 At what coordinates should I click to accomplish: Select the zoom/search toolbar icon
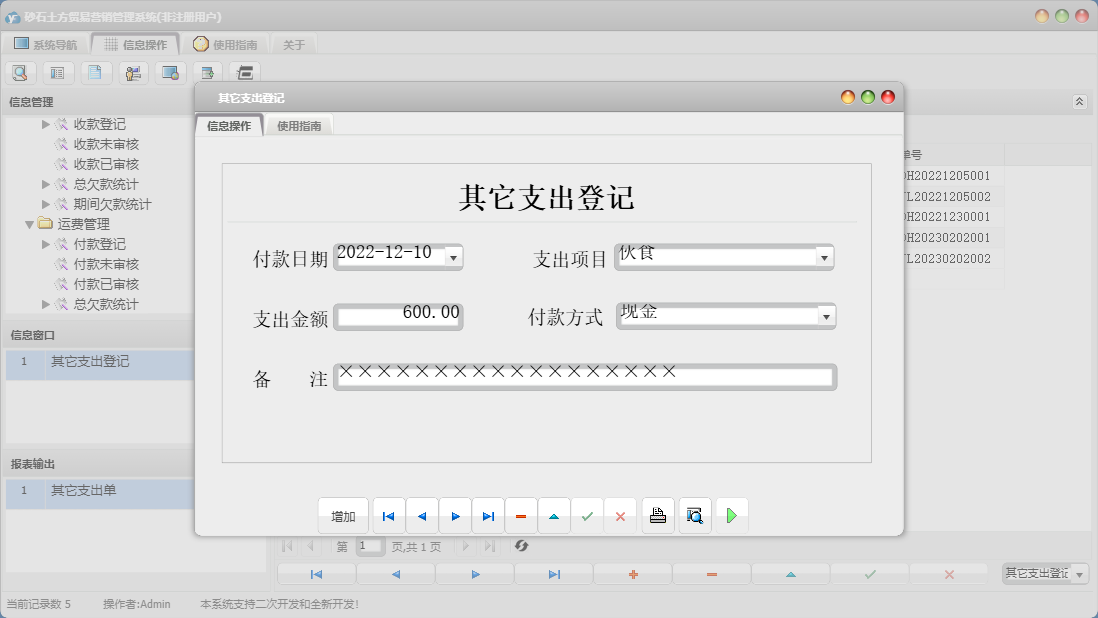point(20,72)
